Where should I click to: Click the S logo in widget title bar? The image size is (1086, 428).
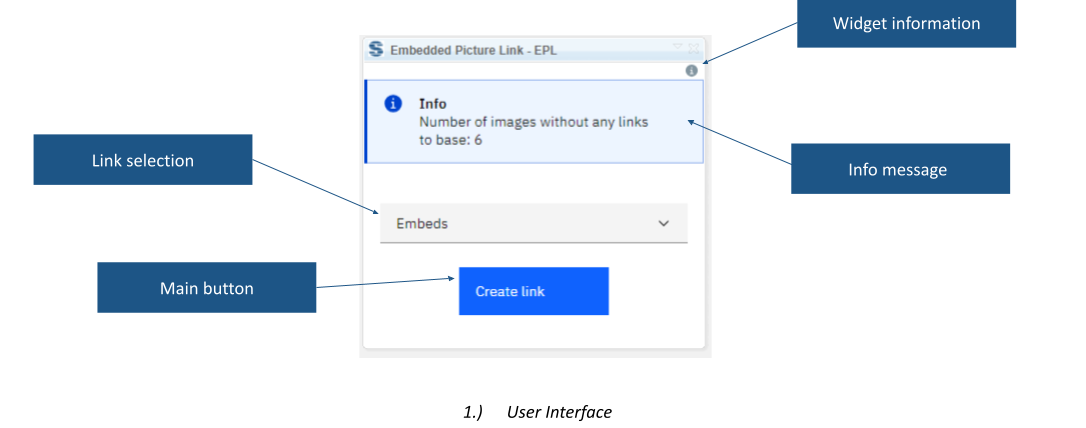coord(375,49)
